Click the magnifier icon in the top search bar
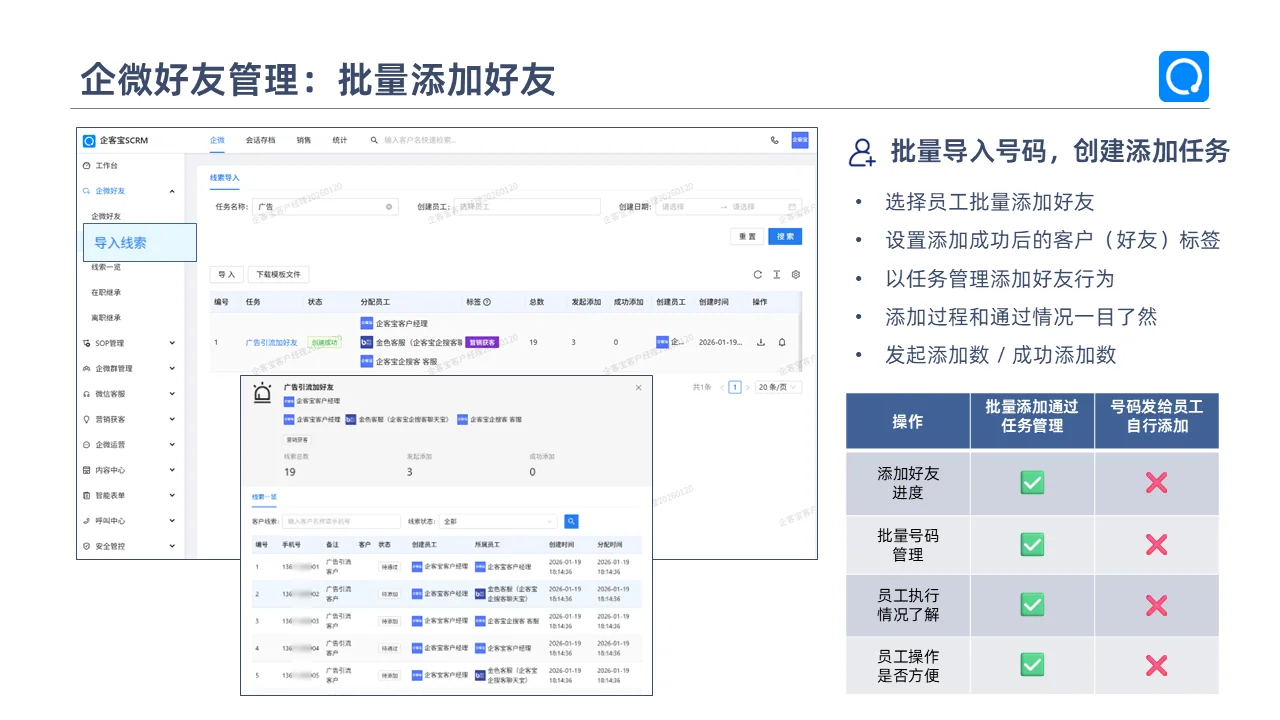Image resolution: width=1280 pixels, height=720 pixels. point(375,140)
